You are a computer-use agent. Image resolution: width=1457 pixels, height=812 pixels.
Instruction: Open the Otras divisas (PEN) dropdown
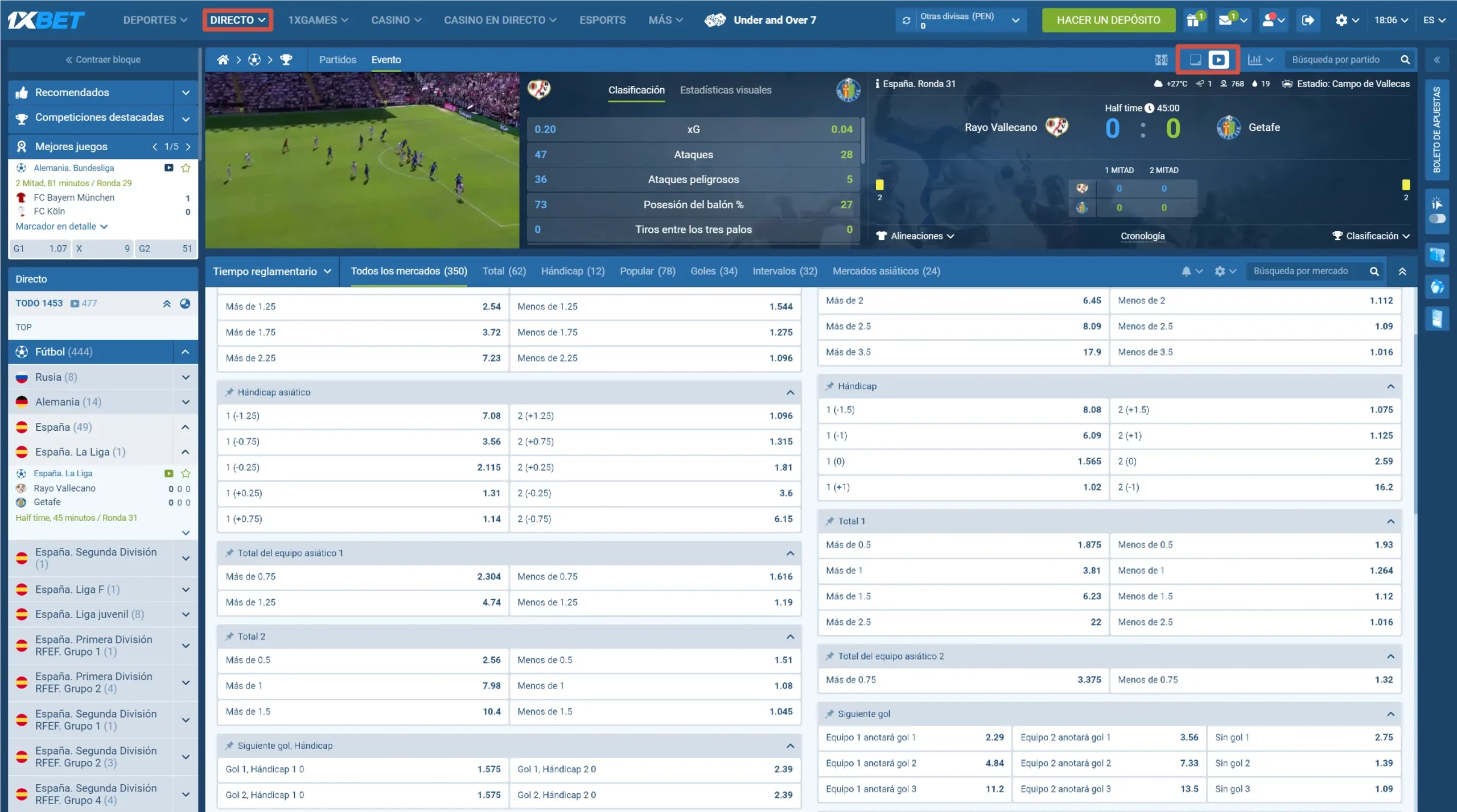pyautogui.click(x=961, y=20)
